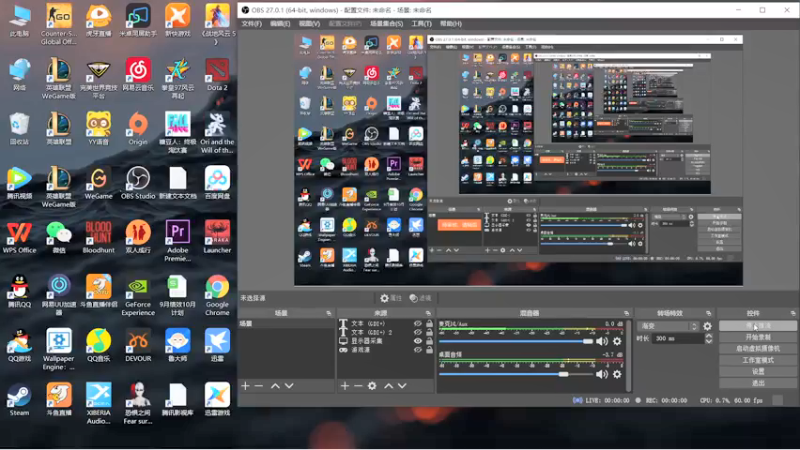Move scene up with the up arrow
The image size is (800, 450).
(x=276, y=386)
